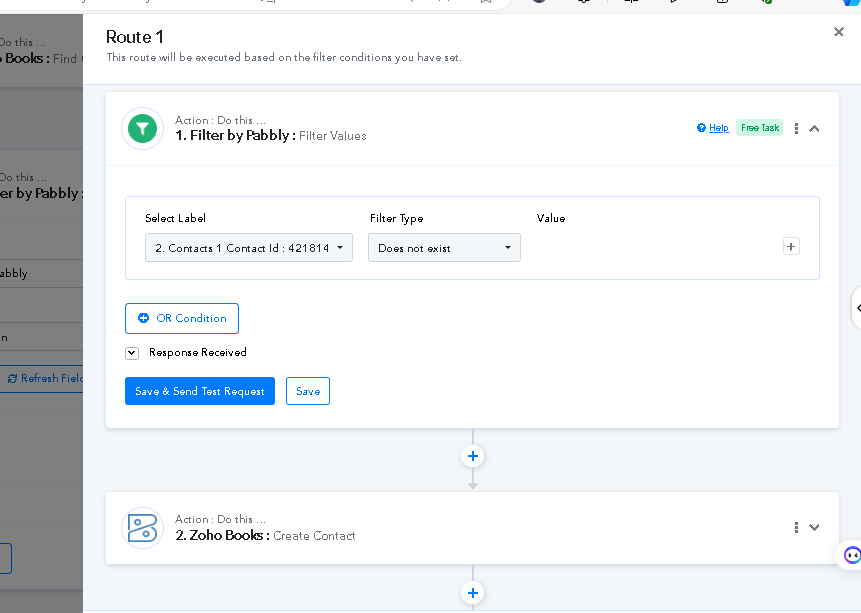Open the Select Label dropdown
Image resolution: width=861 pixels, height=613 pixels.
coord(249,248)
